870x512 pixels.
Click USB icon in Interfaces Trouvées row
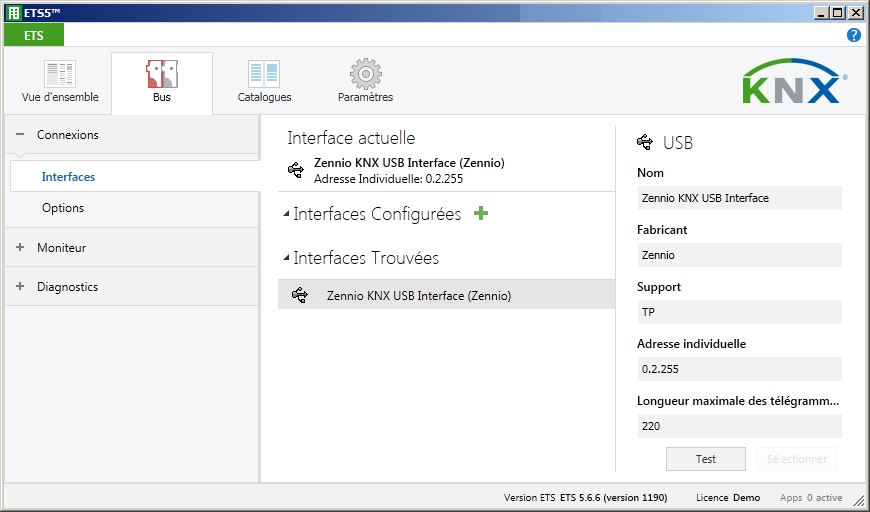click(x=300, y=295)
